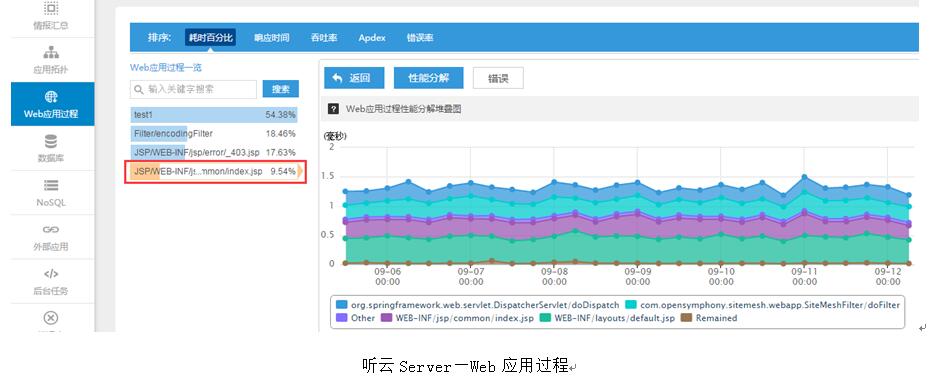Click the 返回 back button
Image resolution: width=931 pixels, height=383 pixels.
click(354, 78)
